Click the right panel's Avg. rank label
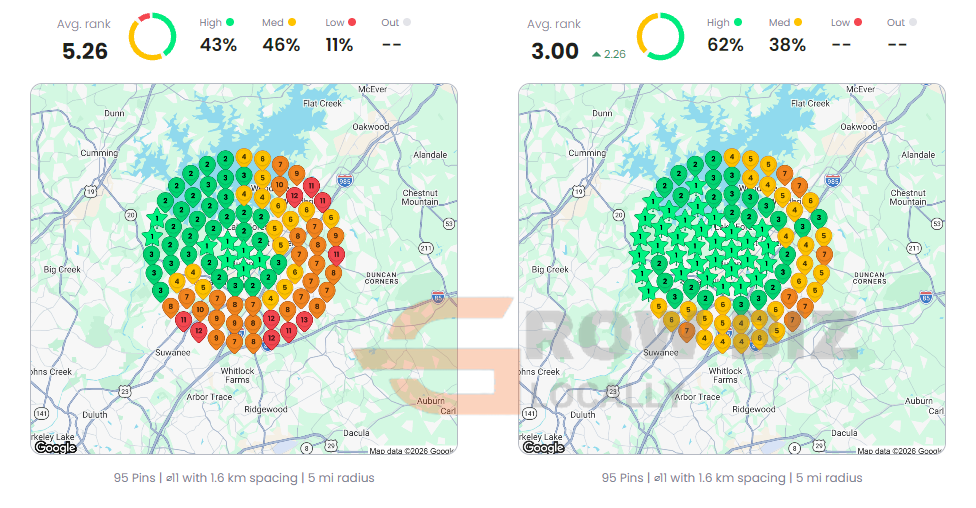 pyautogui.click(x=553, y=24)
